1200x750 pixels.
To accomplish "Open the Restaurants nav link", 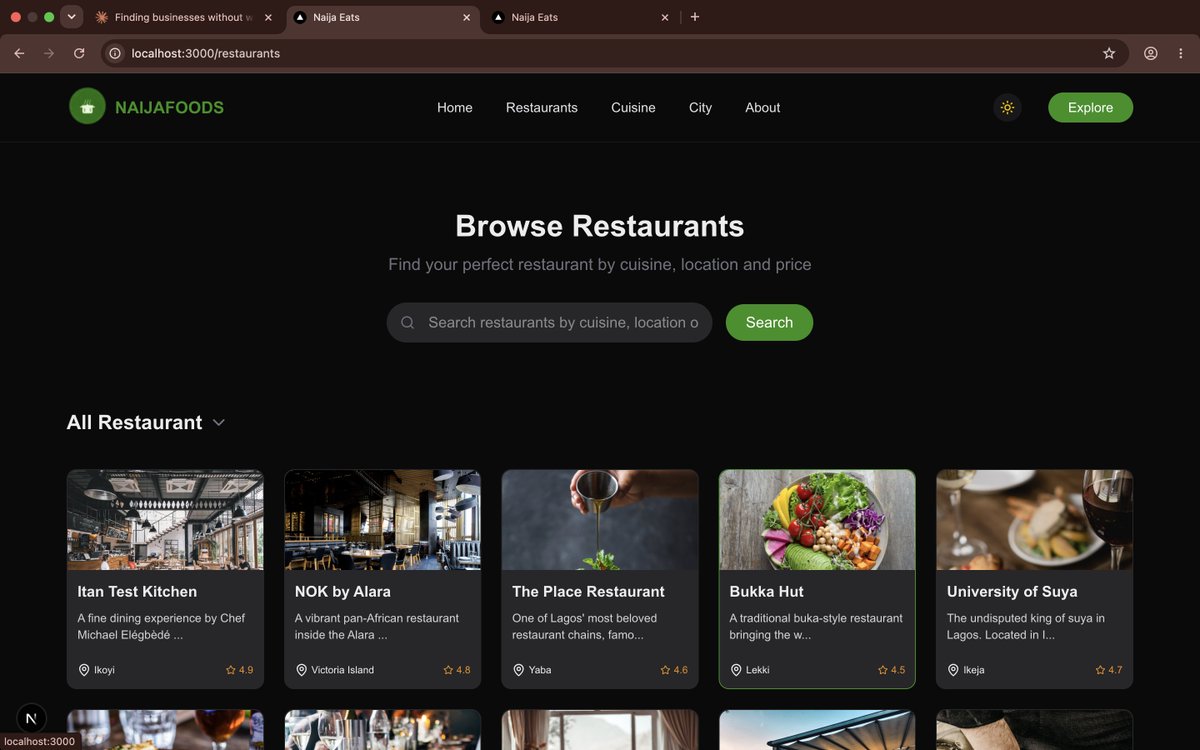I will [x=542, y=107].
